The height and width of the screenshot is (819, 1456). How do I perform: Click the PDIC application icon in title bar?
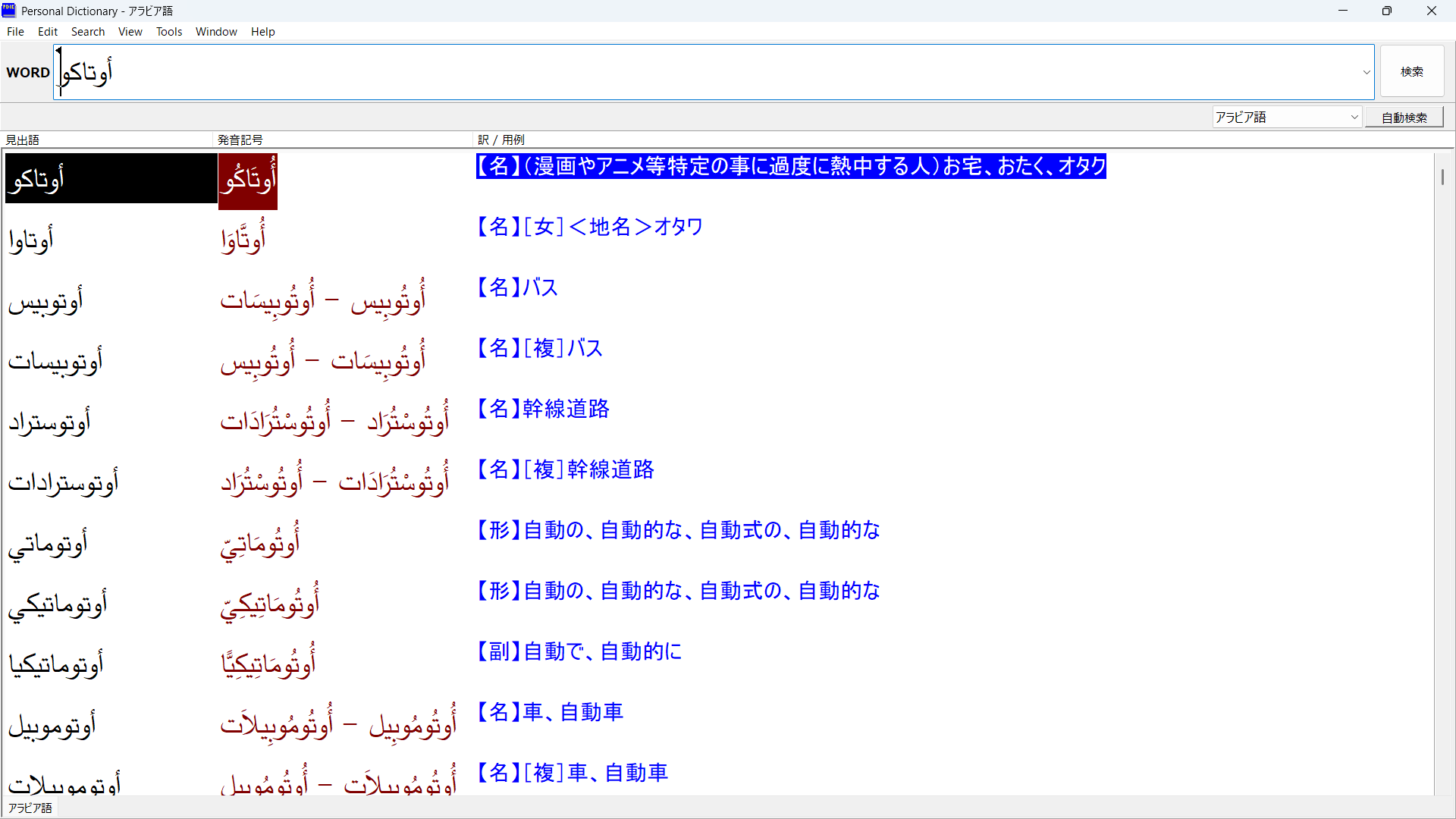pos(10,10)
